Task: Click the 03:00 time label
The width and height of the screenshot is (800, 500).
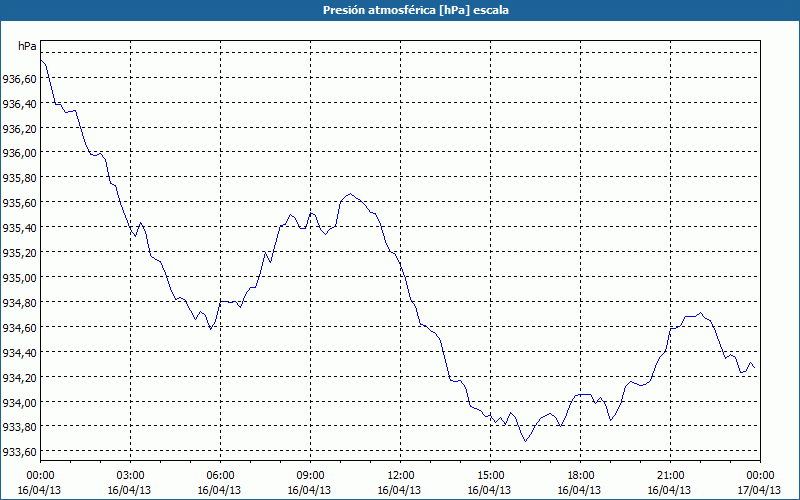Action: pyautogui.click(x=130, y=476)
